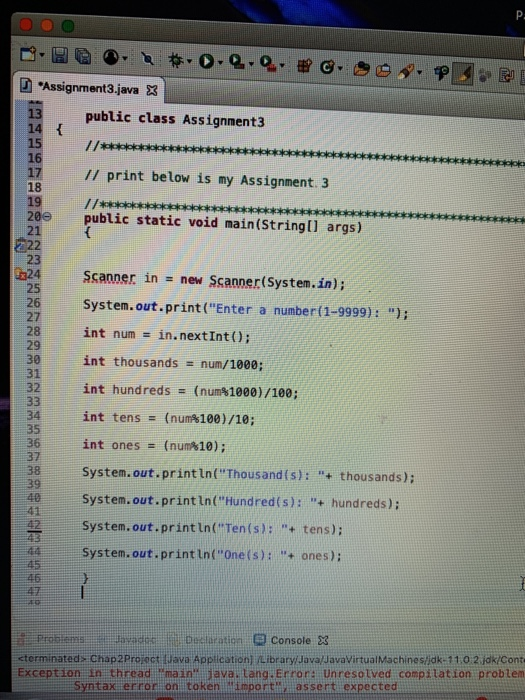
Task: Toggle Skip All Breakpoints icon
Action: (x=147, y=58)
